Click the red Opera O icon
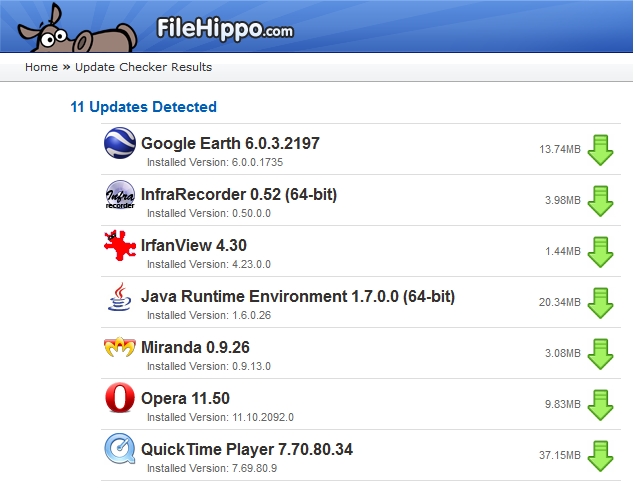This screenshot has width=633, height=484. coord(120,398)
